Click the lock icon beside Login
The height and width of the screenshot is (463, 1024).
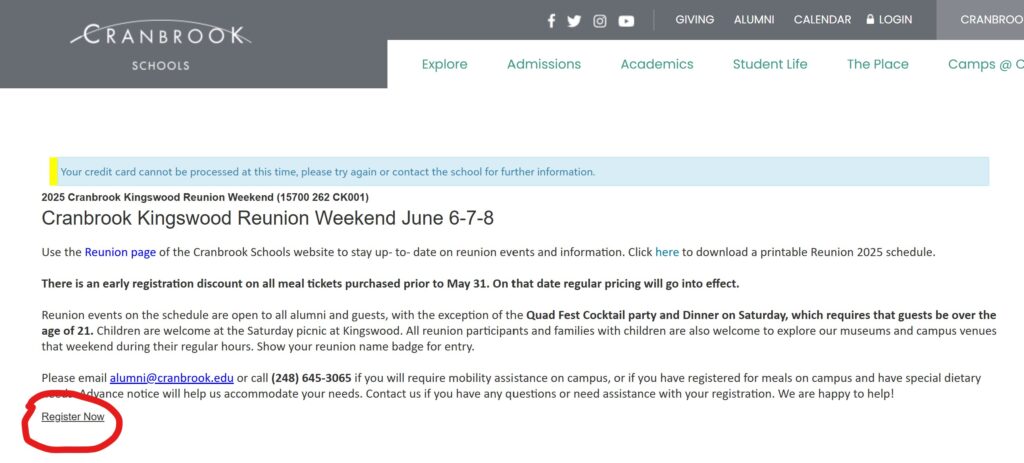pyautogui.click(x=870, y=20)
